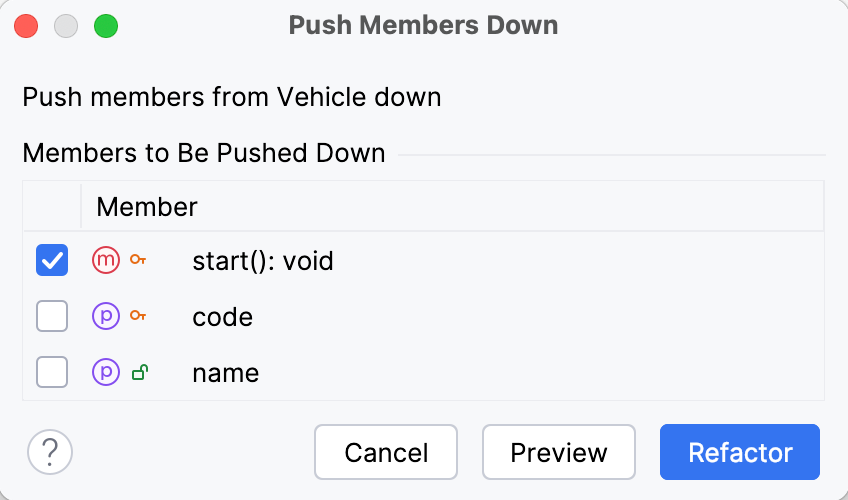Click the Push Members Down title bar
This screenshot has width=848, height=500.
[x=423, y=26]
